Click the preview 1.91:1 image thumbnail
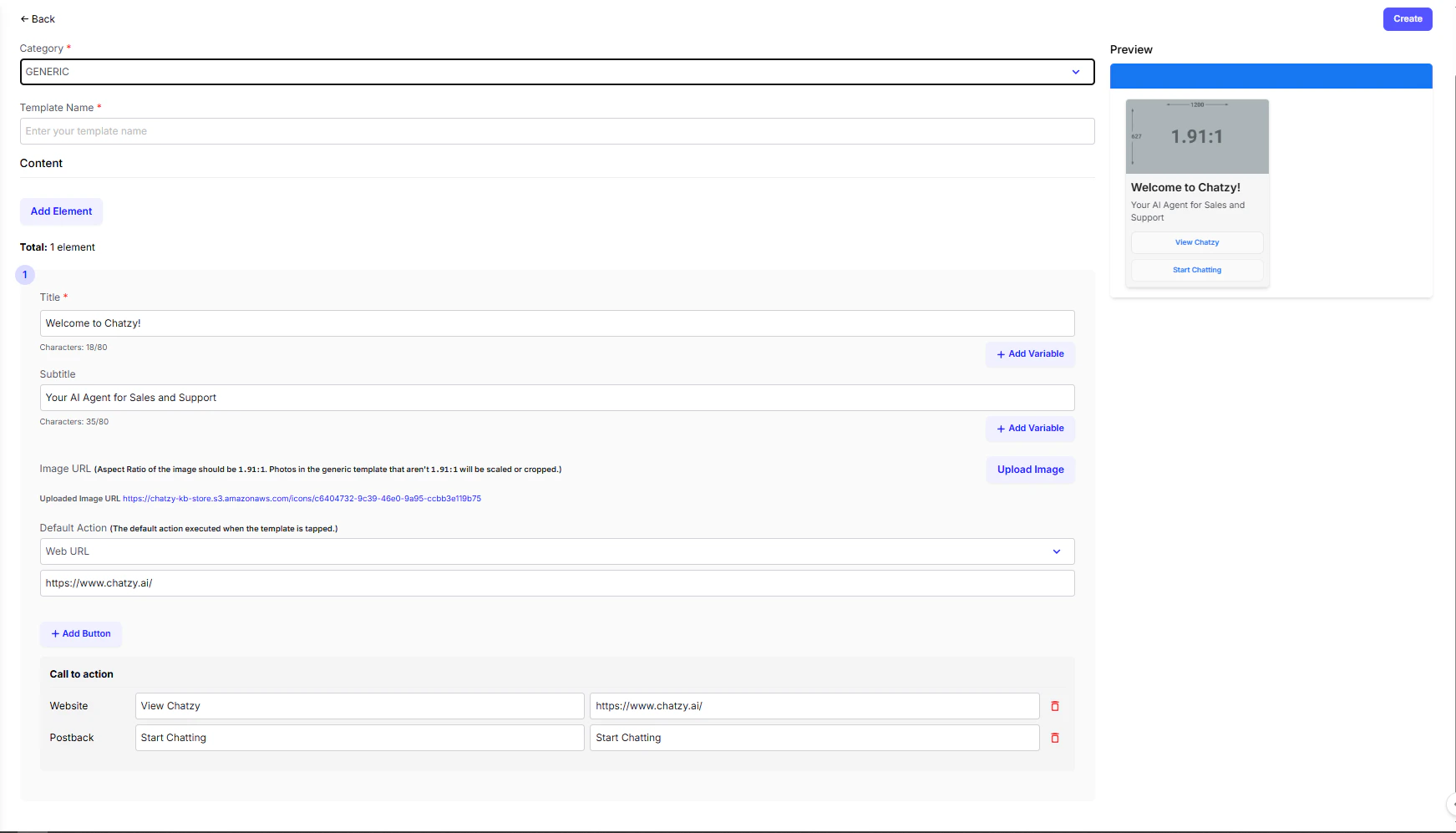Screen dimensions: 1456x833 pos(1197,136)
